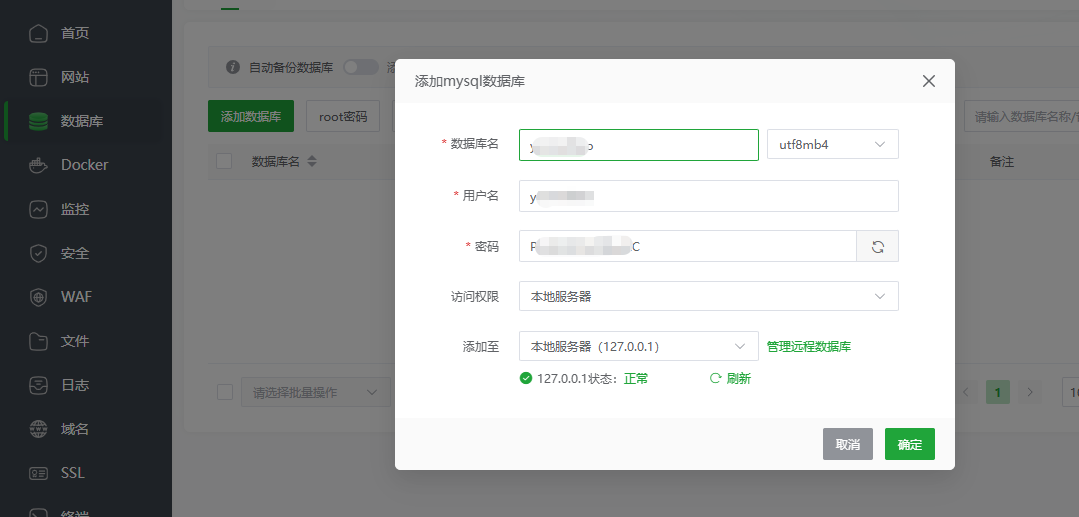Focus the 密码 input field

tap(687, 246)
